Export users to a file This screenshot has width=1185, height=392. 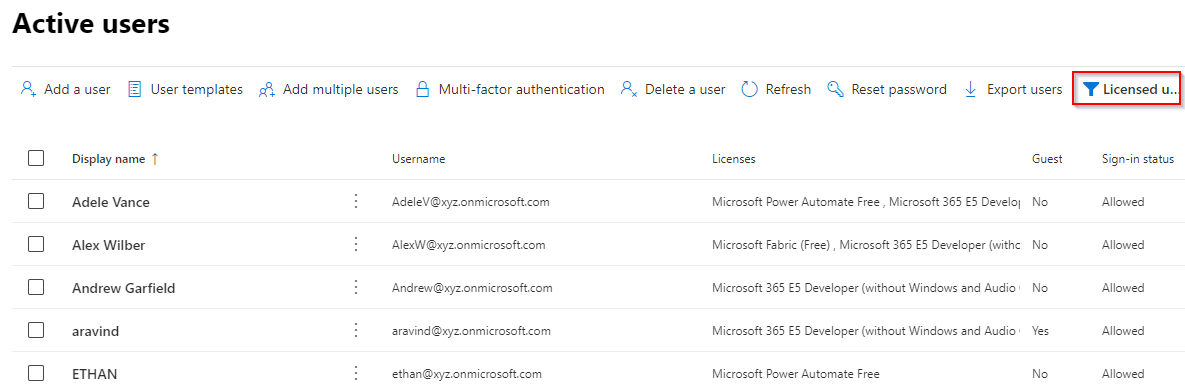(x=1013, y=89)
